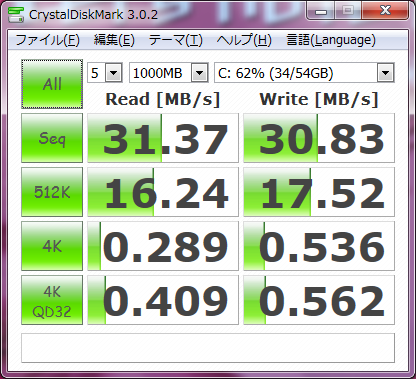Run all benchmarks with All button
The image size is (416, 379).
[x=52, y=84]
